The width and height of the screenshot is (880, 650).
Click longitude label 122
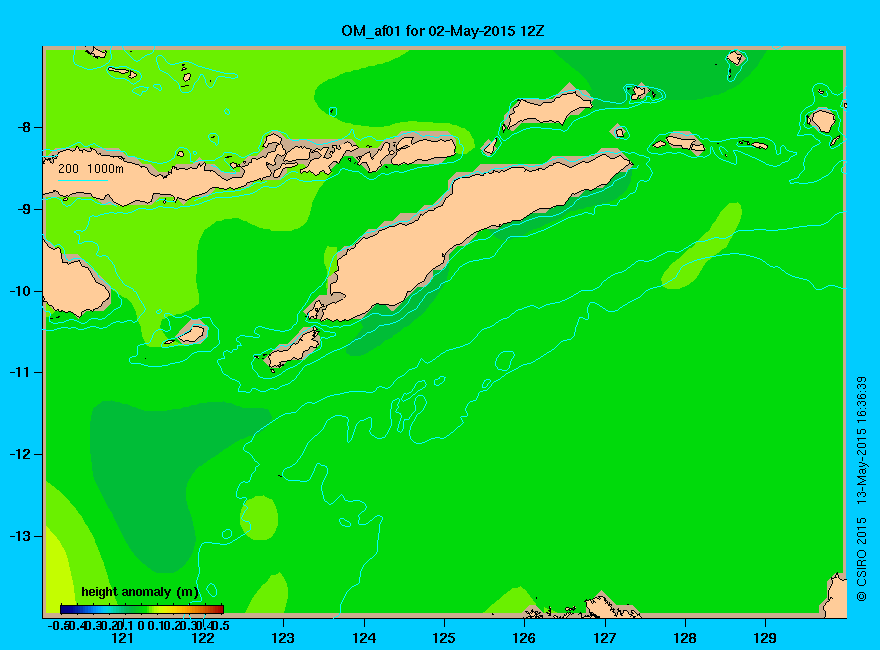[203, 638]
